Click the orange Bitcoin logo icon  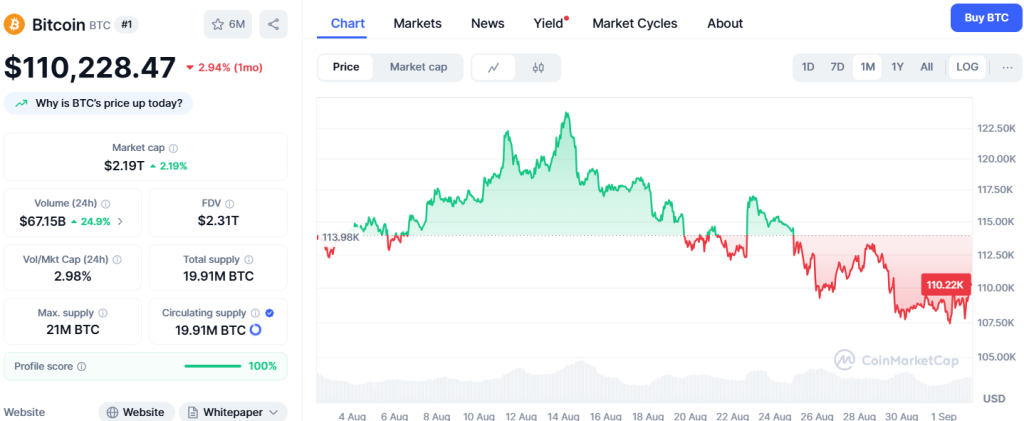pyautogui.click(x=15, y=23)
